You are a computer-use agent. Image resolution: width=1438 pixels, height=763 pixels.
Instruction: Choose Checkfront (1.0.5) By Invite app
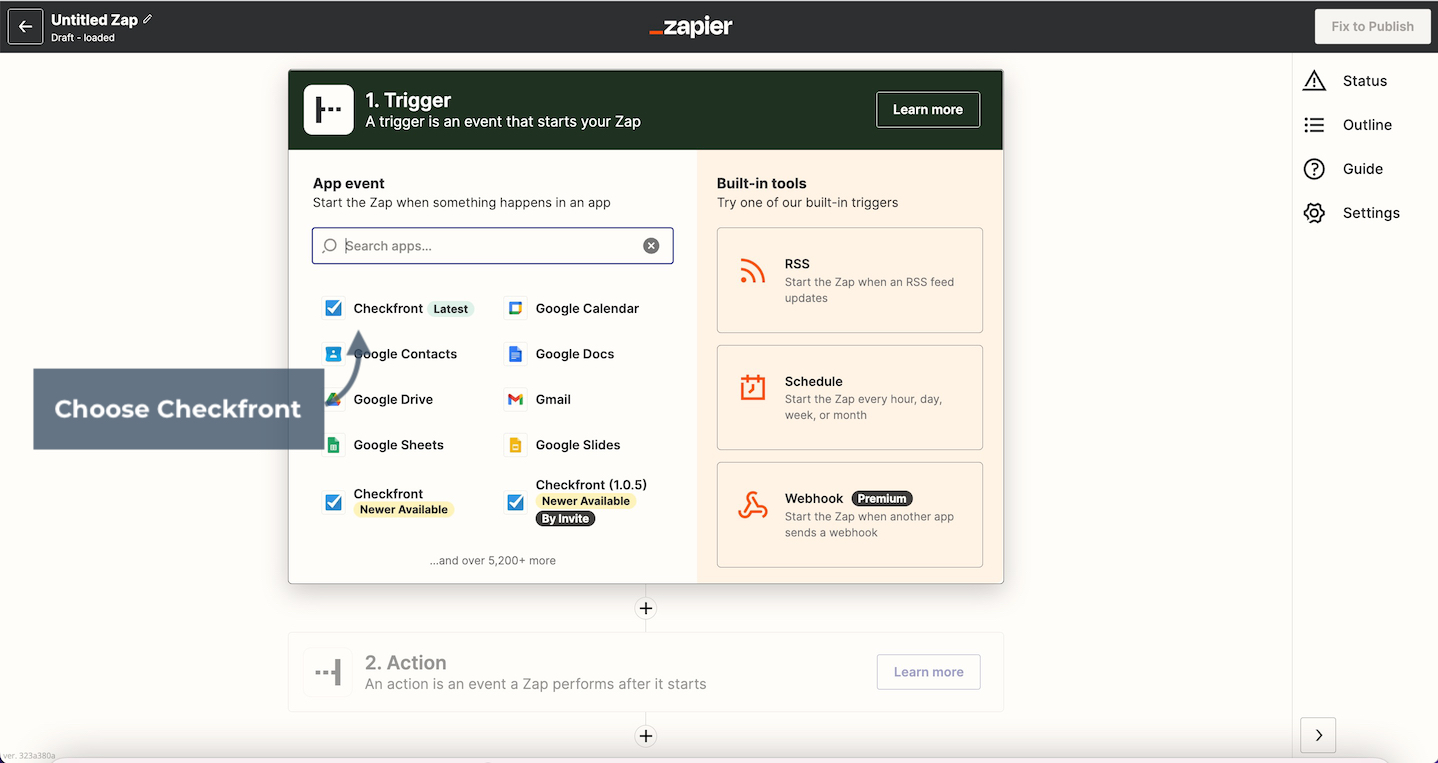[578, 502]
